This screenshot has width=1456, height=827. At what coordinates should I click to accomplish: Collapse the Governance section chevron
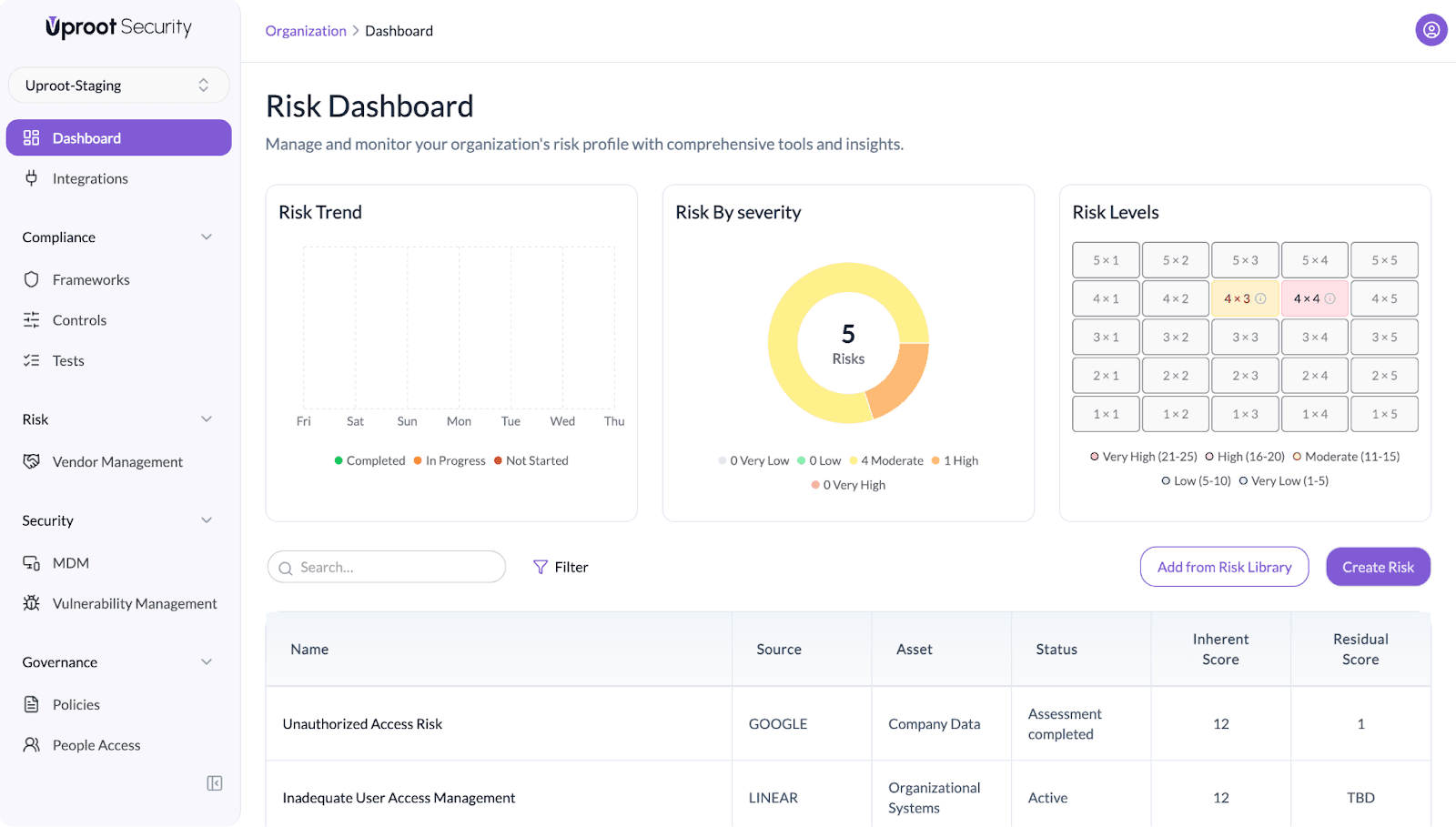pos(207,662)
